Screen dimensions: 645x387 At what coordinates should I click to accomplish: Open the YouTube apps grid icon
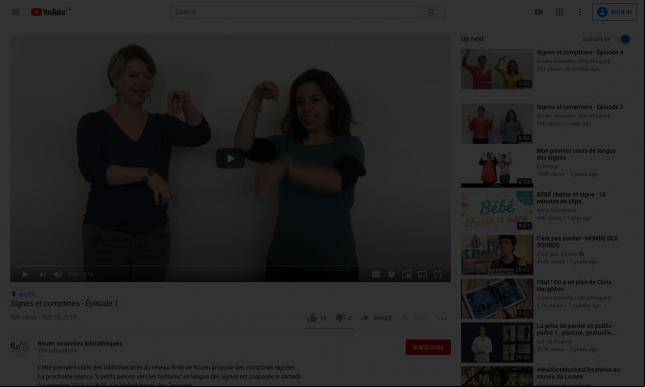(559, 12)
